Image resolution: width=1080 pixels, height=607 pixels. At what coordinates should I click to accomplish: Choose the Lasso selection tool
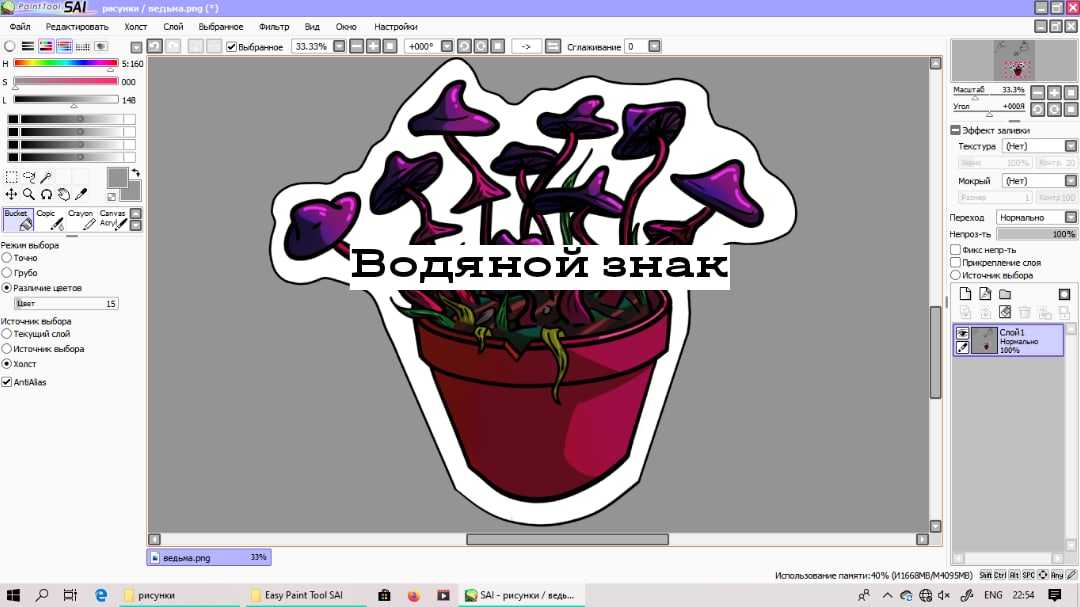click(x=29, y=178)
